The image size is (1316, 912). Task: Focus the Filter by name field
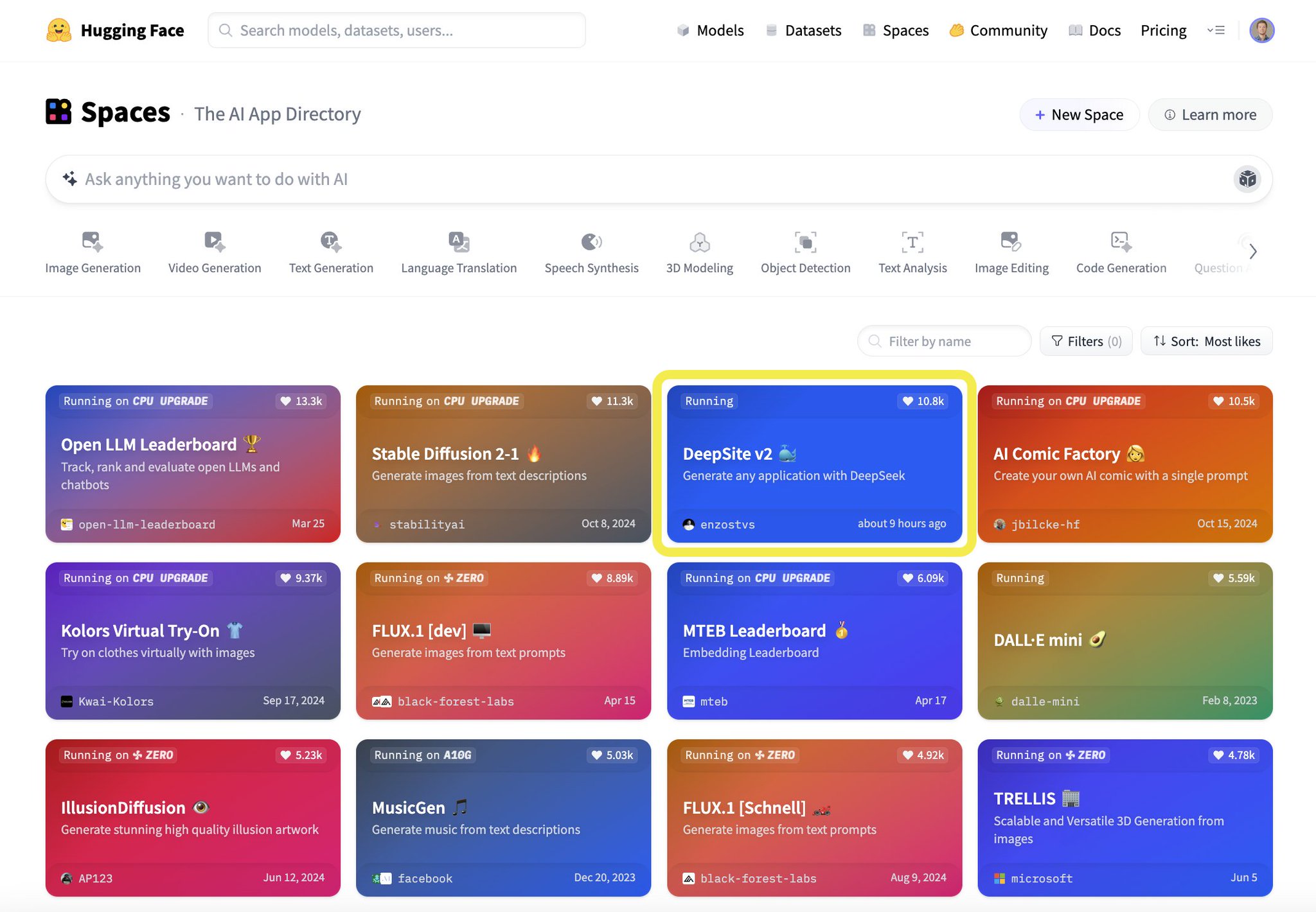[x=944, y=341]
